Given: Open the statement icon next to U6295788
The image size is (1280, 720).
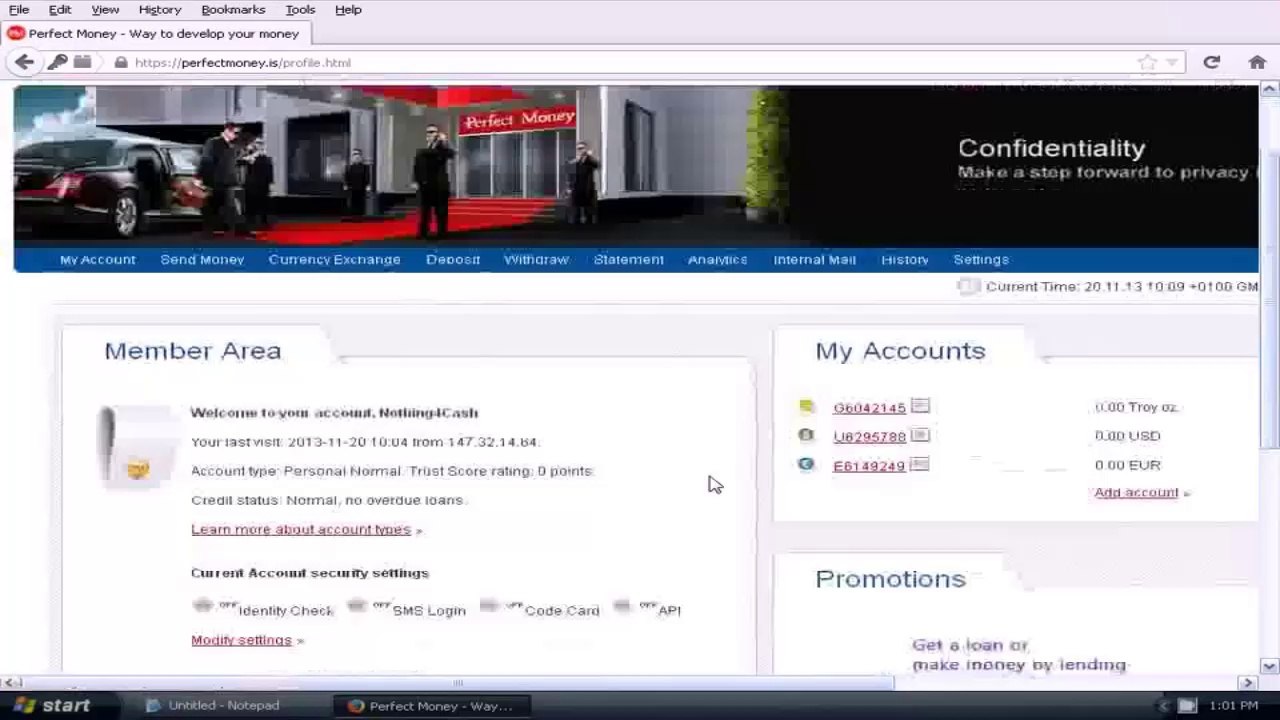Looking at the screenshot, I should (920, 435).
